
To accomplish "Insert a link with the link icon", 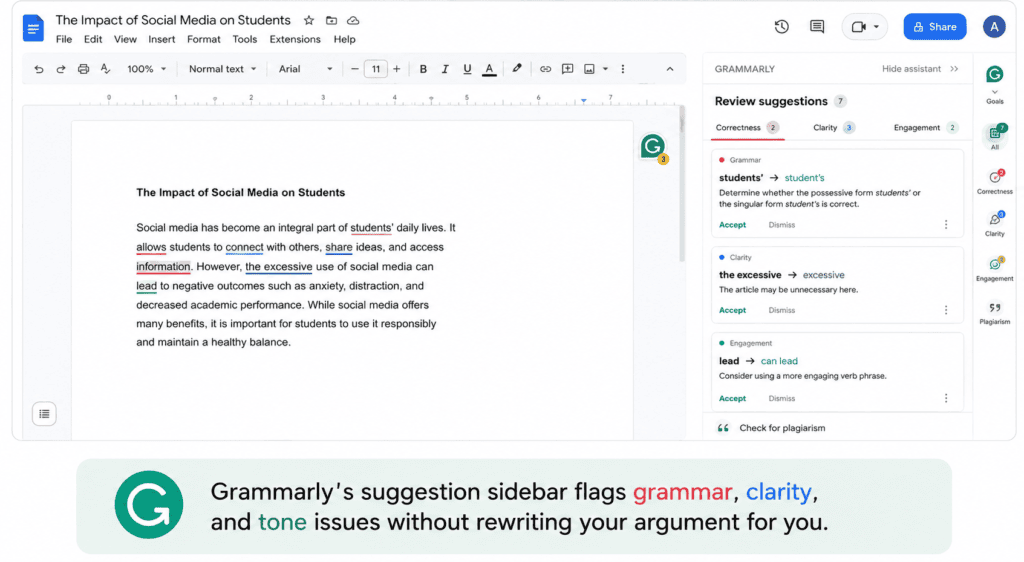I will tap(545, 69).
